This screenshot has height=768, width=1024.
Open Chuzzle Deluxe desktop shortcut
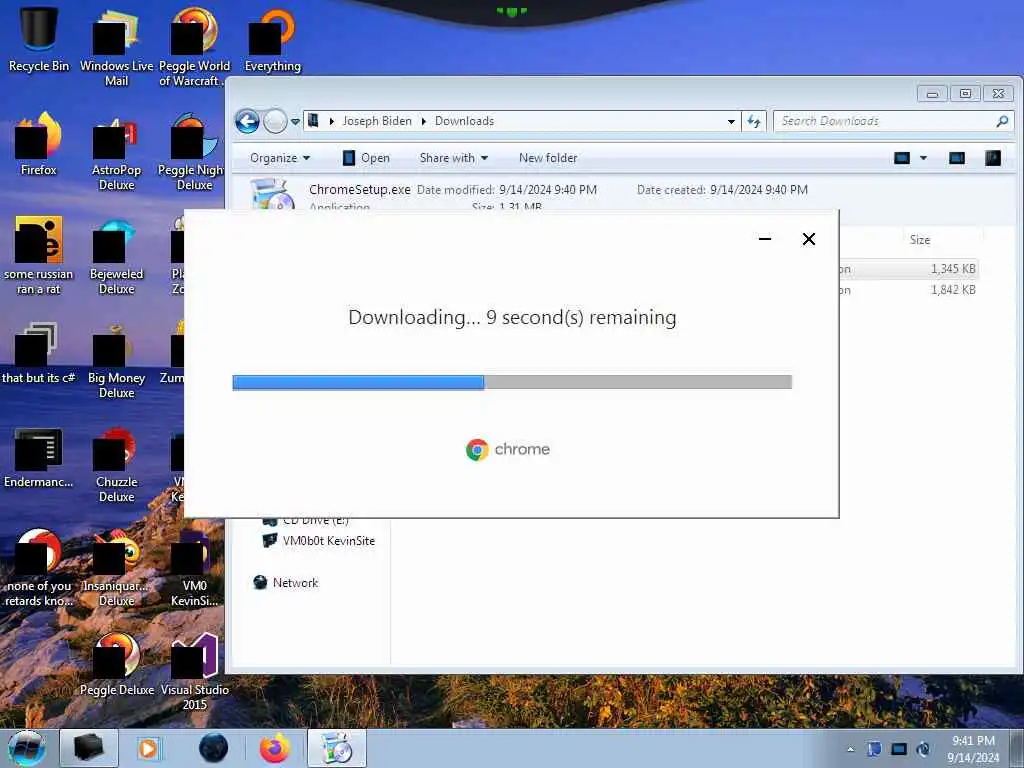pyautogui.click(x=116, y=464)
